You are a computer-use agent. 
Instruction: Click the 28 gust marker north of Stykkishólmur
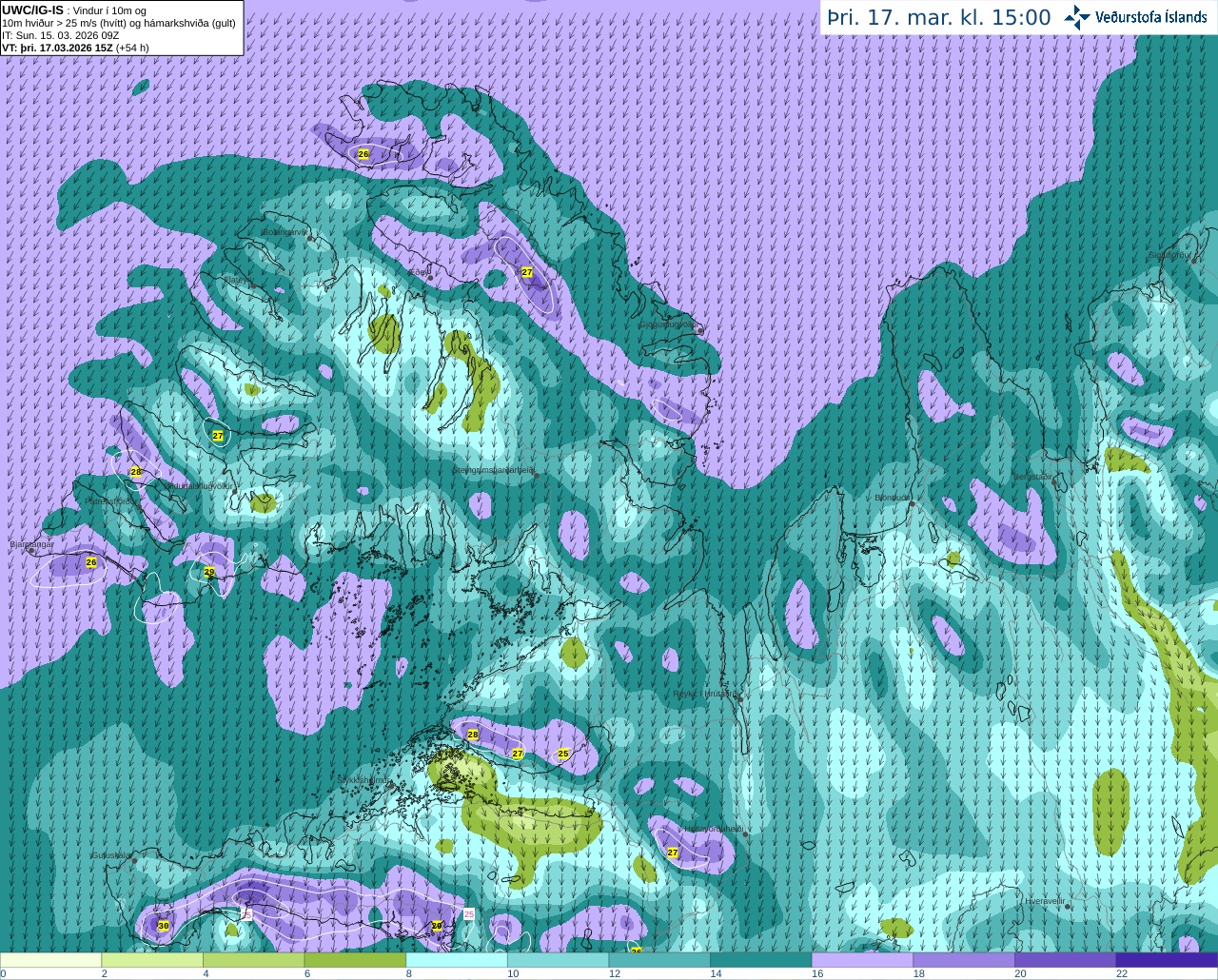coord(473,735)
